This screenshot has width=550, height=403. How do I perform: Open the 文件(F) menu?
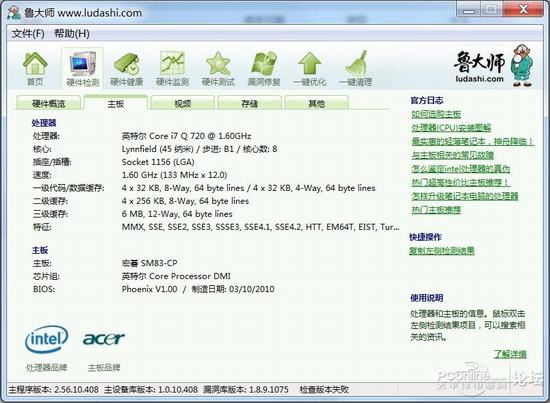(28, 34)
